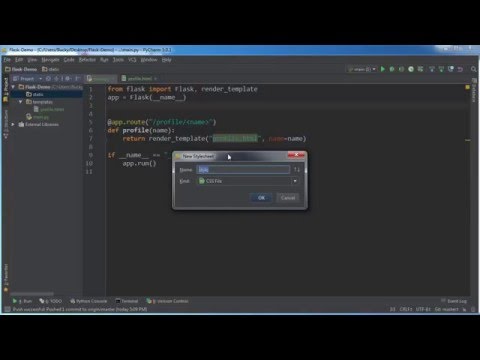Open the Project tool window side tab

[x=6, y=89]
